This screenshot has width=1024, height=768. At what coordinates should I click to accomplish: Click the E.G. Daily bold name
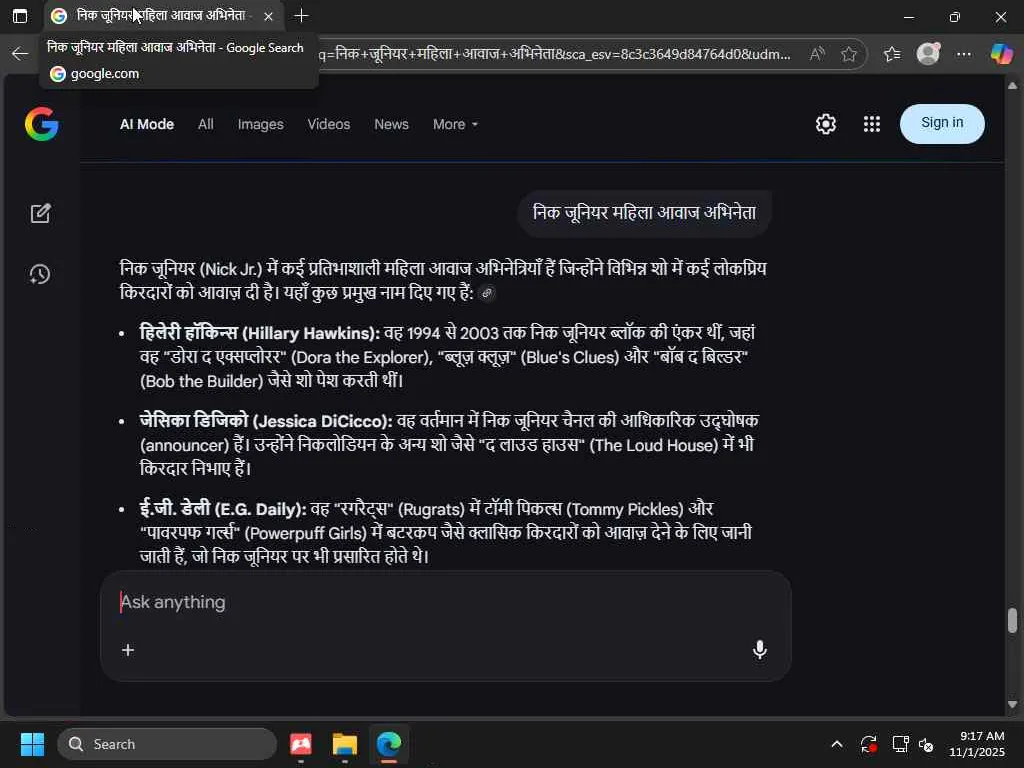[x=223, y=509]
